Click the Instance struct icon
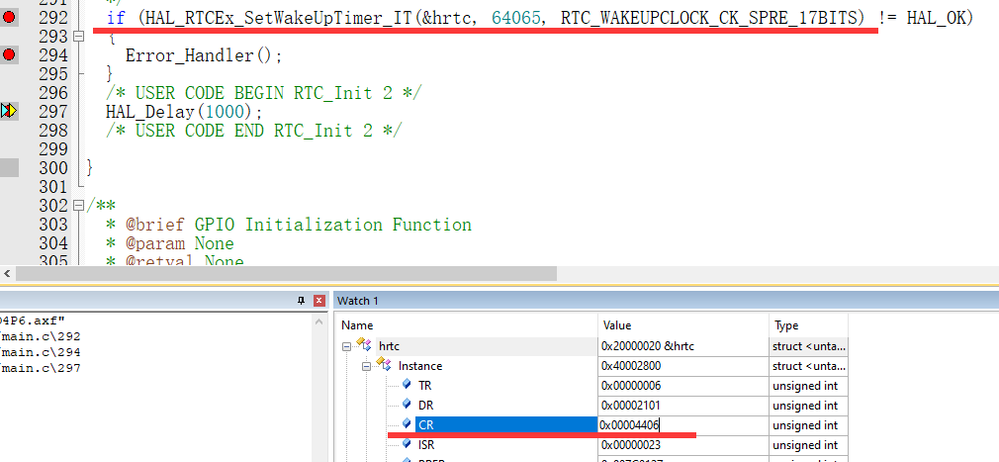 pos(385,365)
